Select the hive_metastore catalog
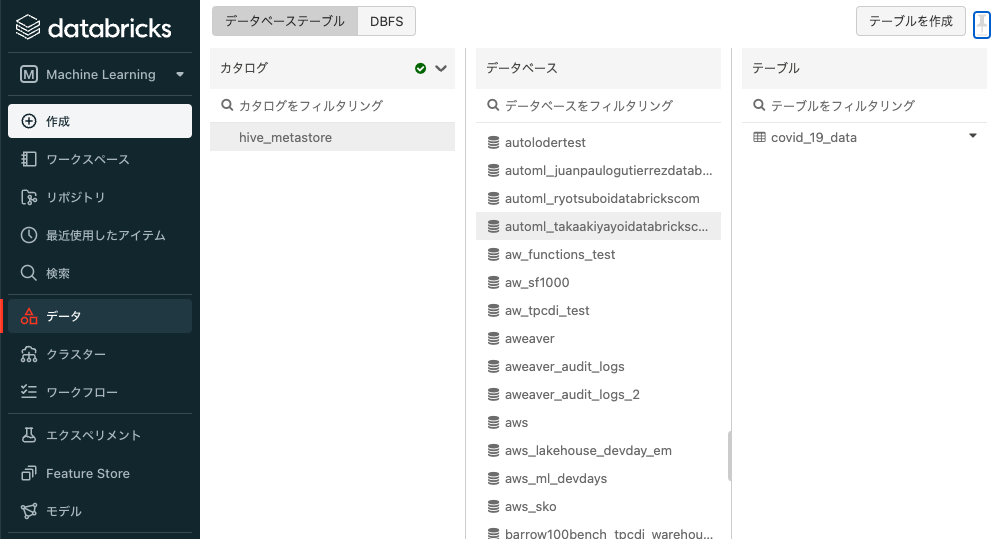 click(x=332, y=137)
